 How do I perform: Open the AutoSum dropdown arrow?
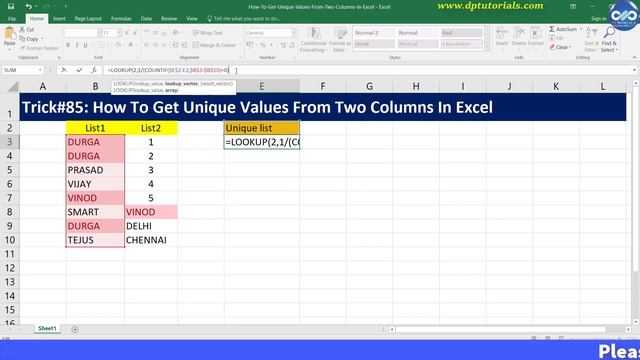581,29
